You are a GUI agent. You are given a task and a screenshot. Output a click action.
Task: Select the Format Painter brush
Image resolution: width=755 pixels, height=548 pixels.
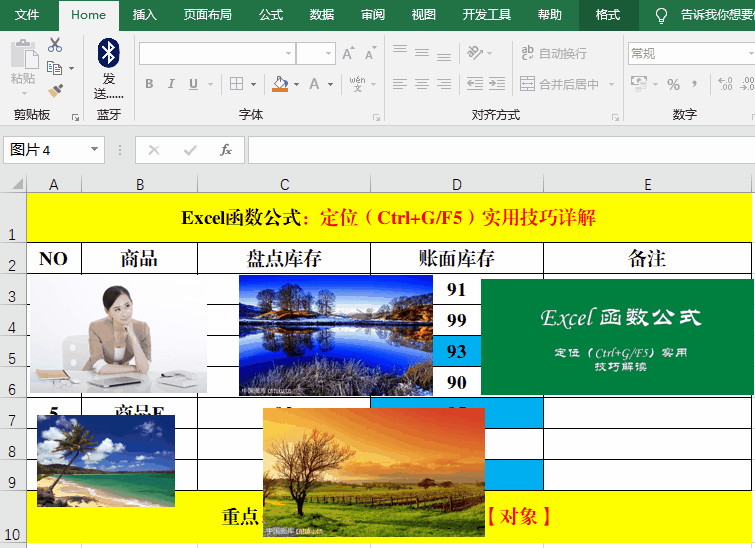55,91
